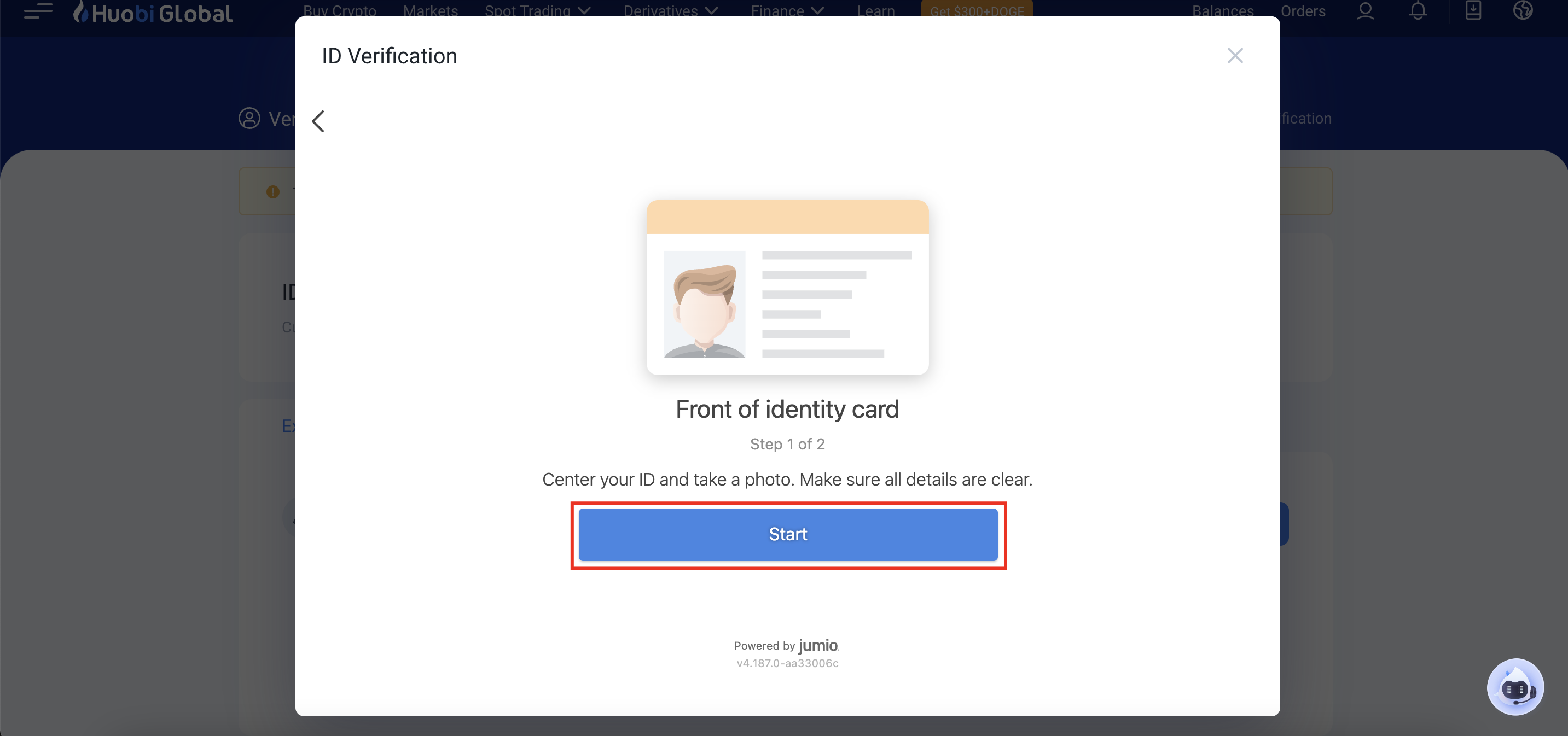The image size is (1568, 736).
Task: Open the Orders link
Action: (1303, 11)
